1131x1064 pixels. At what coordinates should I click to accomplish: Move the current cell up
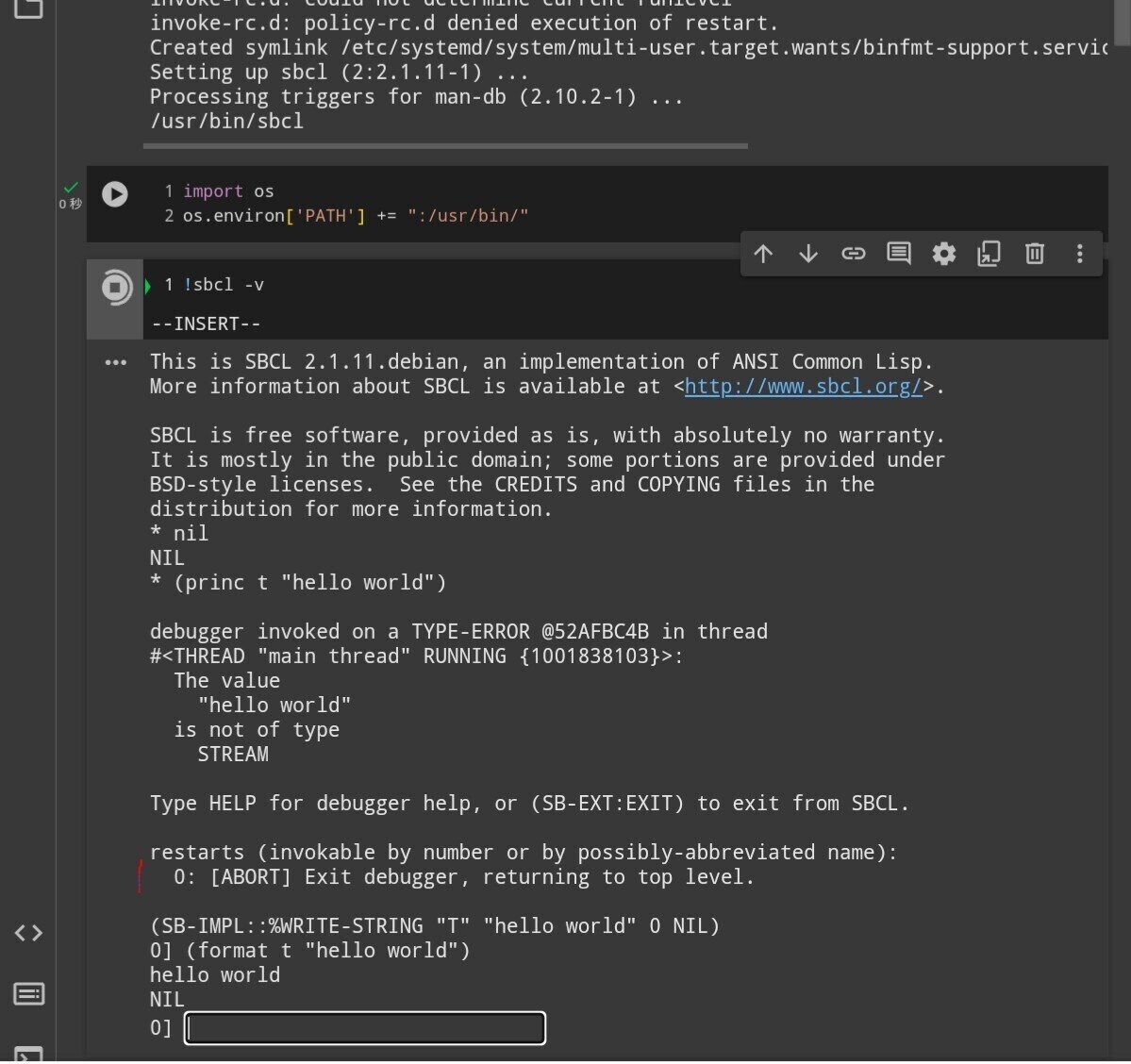tap(763, 254)
